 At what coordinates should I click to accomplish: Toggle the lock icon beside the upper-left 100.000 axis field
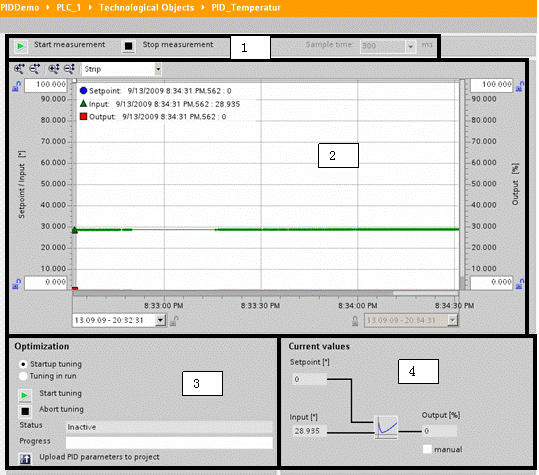coord(16,86)
